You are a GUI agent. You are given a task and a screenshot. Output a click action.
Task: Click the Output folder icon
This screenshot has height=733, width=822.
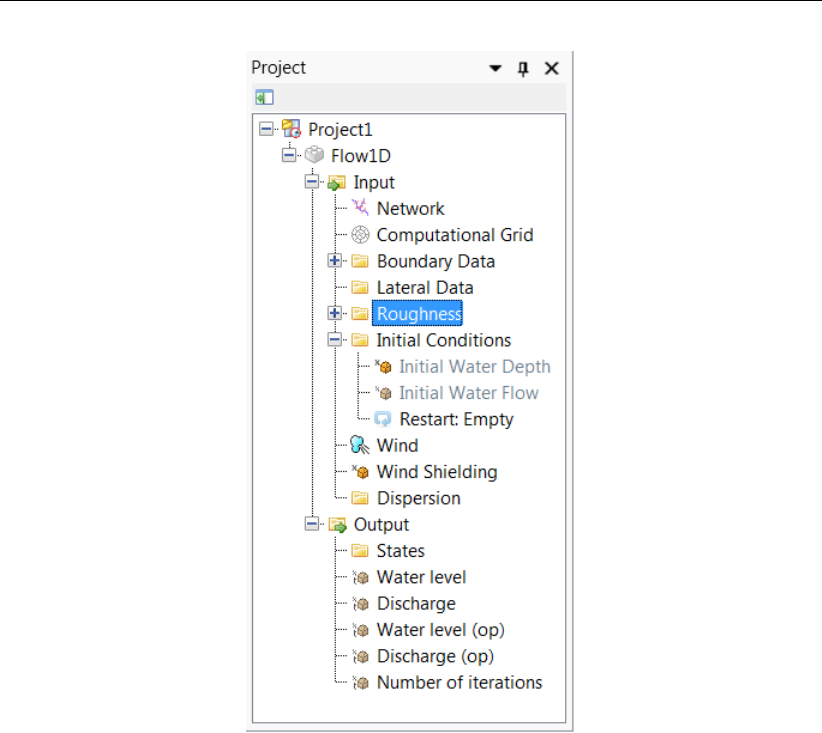click(337, 525)
